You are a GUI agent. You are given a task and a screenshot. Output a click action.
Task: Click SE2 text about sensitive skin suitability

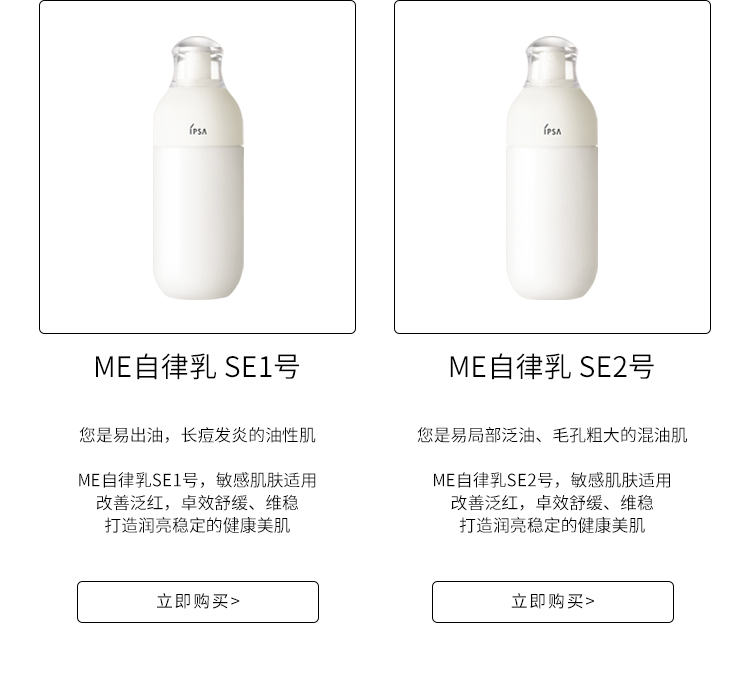pyautogui.click(x=552, y=480)
